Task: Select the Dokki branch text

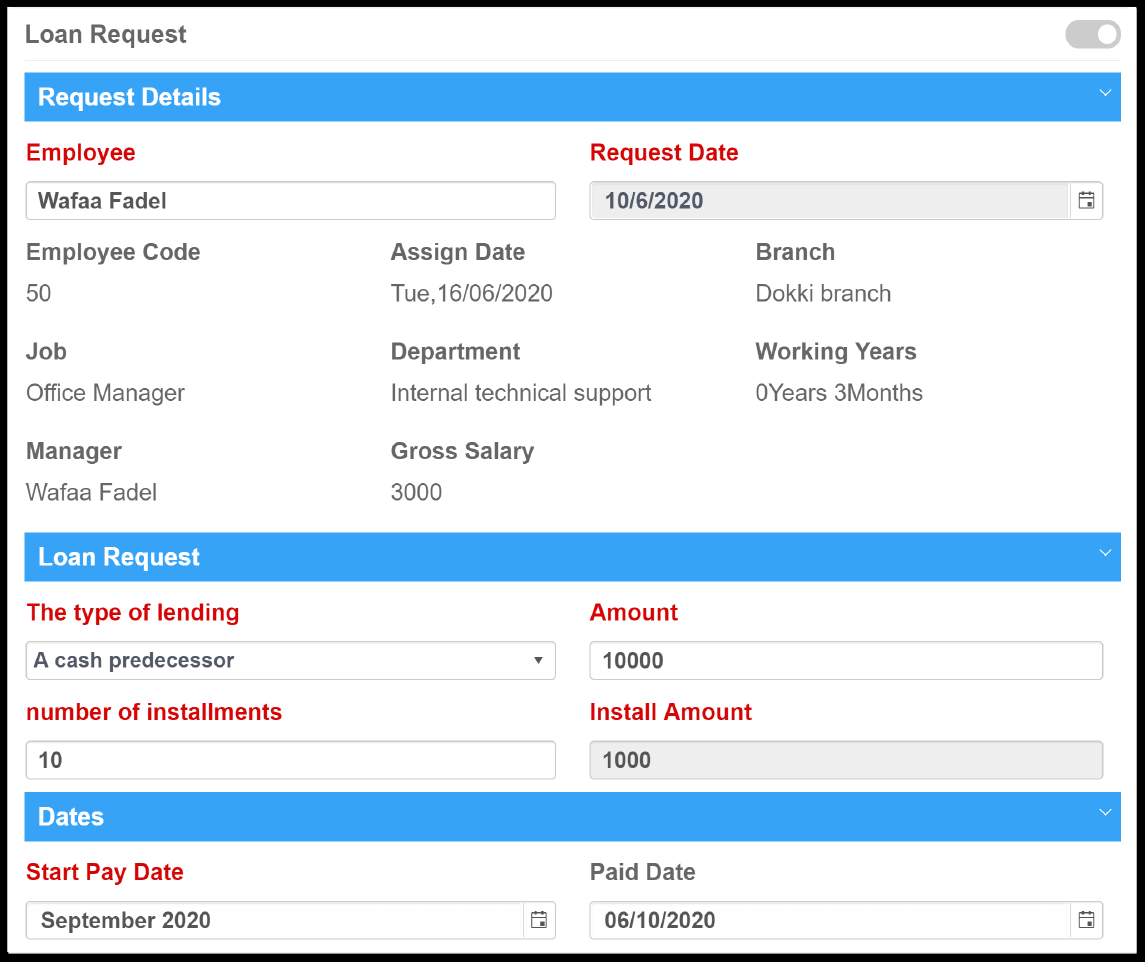Action: [823, 294]
